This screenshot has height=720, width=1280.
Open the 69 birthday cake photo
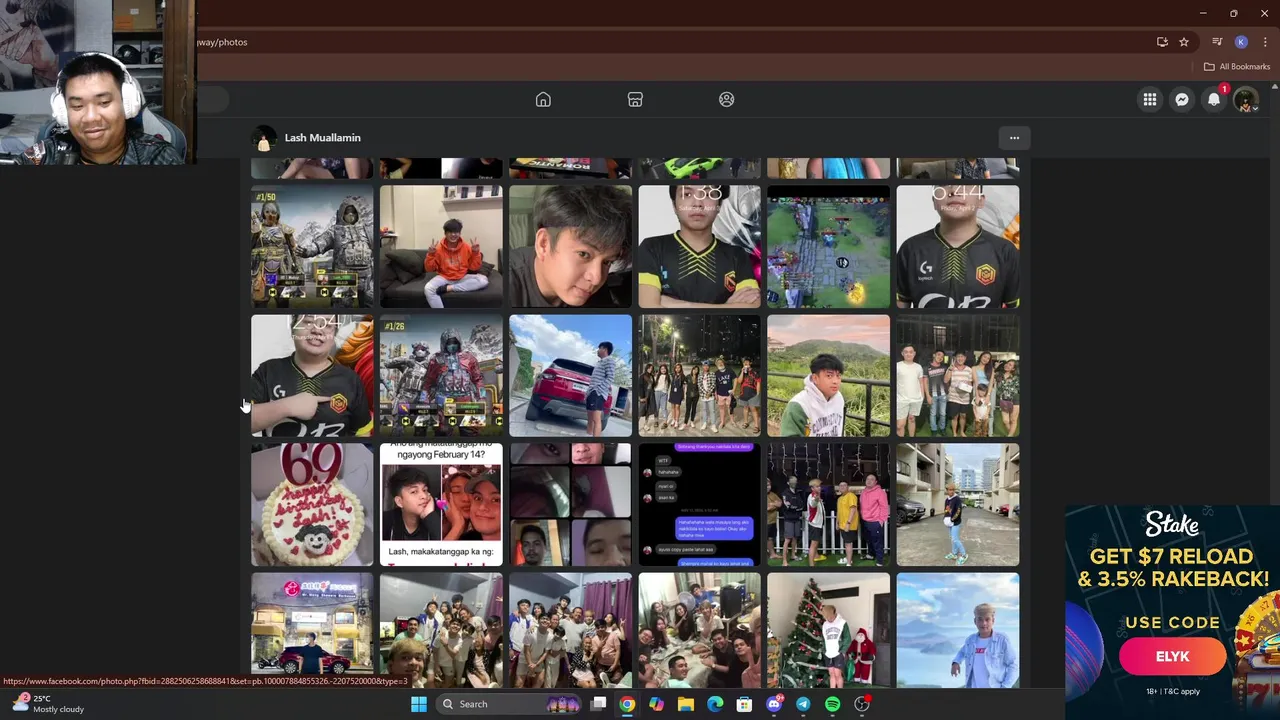click(x=312, y=505)
